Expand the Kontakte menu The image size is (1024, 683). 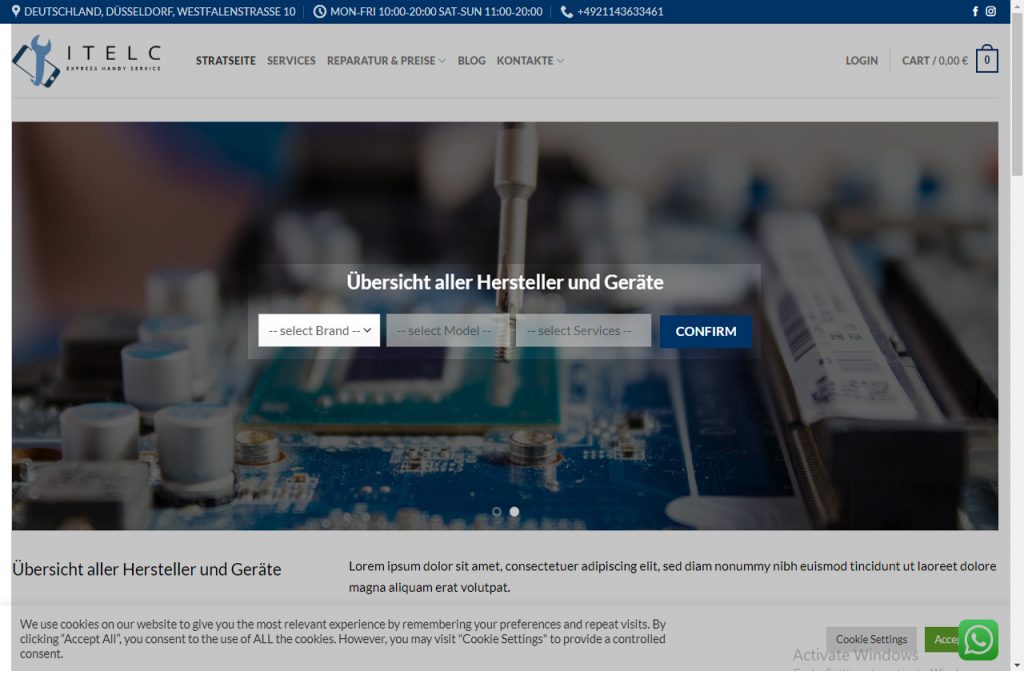click(x=530, y=61)
